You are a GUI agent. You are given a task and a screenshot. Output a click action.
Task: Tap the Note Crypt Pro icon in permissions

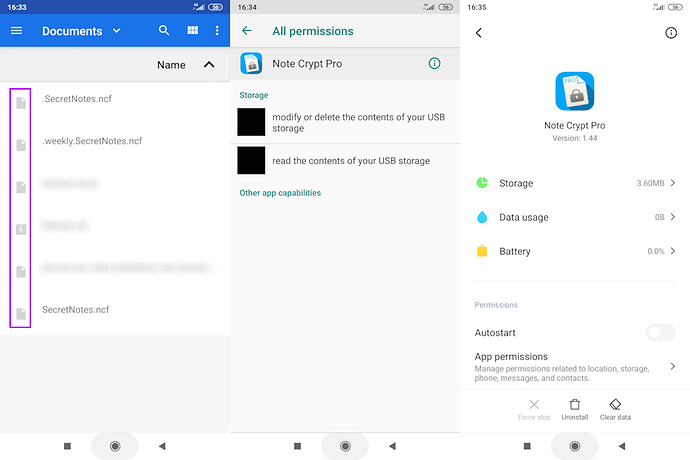pyautogui.click(x=251, y=63)
